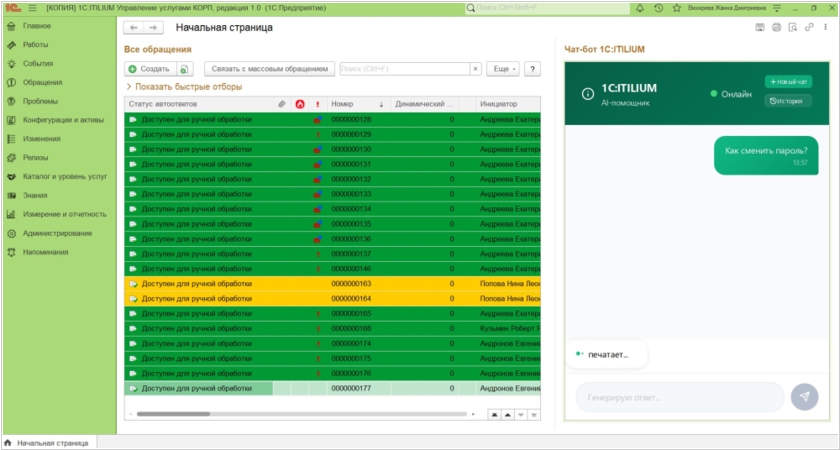Open Обращения section in sidebar

coord(42,82)
